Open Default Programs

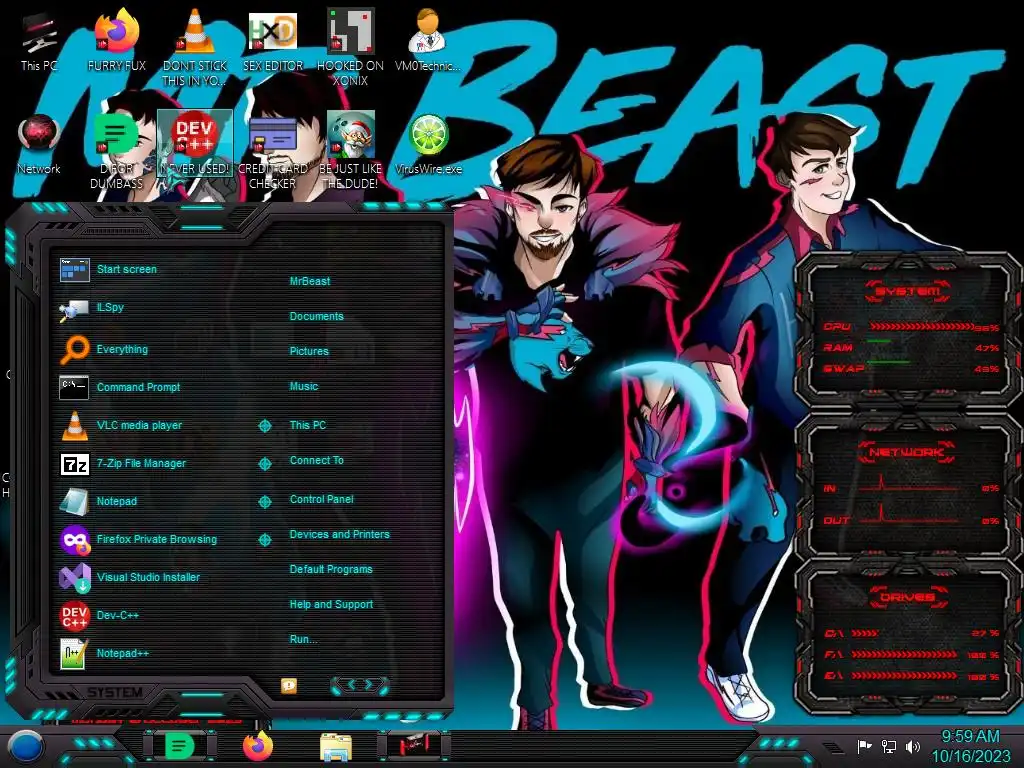330,569
